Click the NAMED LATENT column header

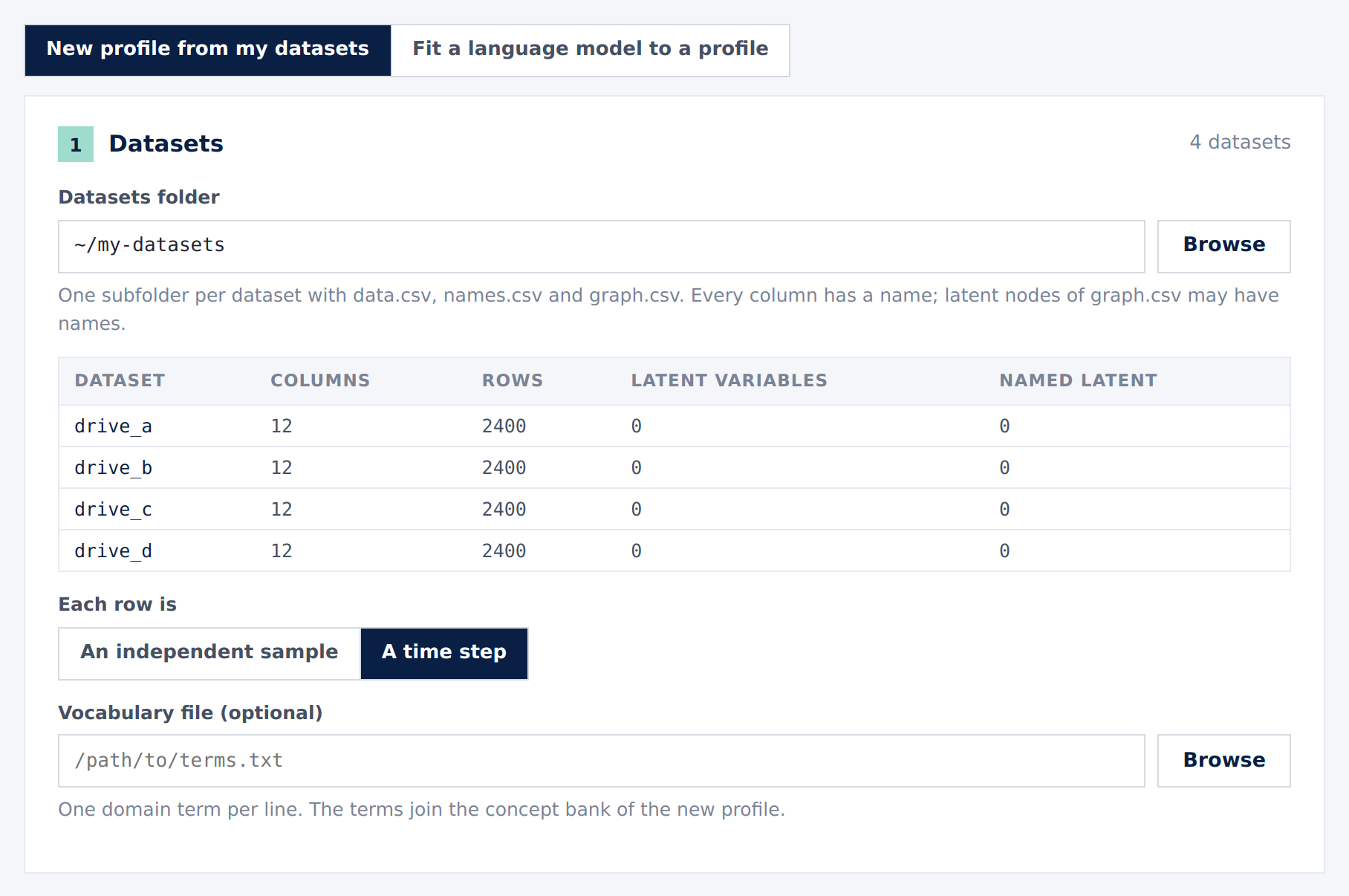(x=1078, y=380)
